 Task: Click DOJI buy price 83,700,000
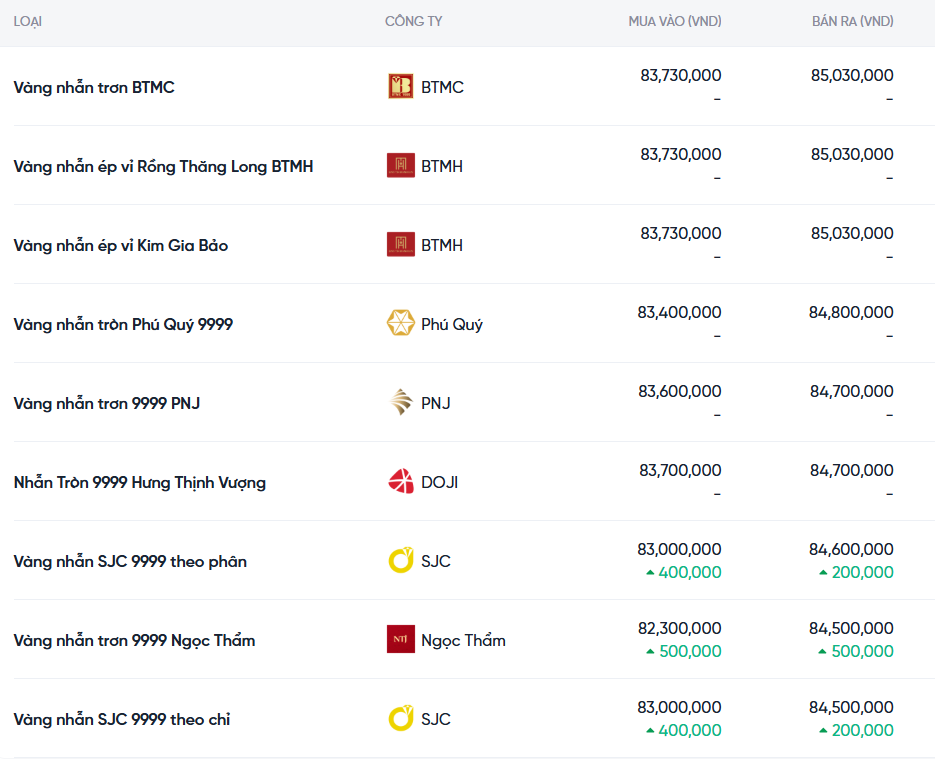(x=680, y=470)
